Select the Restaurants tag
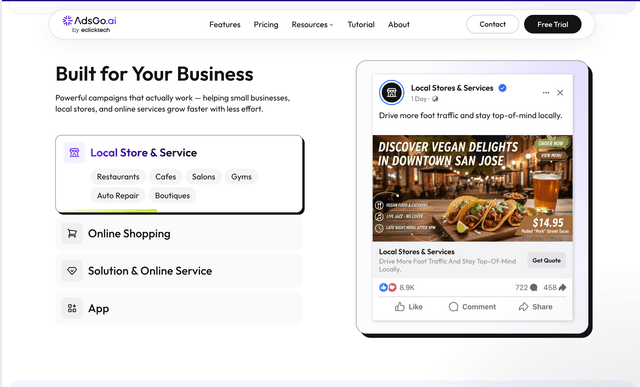This screenshot has height=387, width=640. (x=118, y=177)
